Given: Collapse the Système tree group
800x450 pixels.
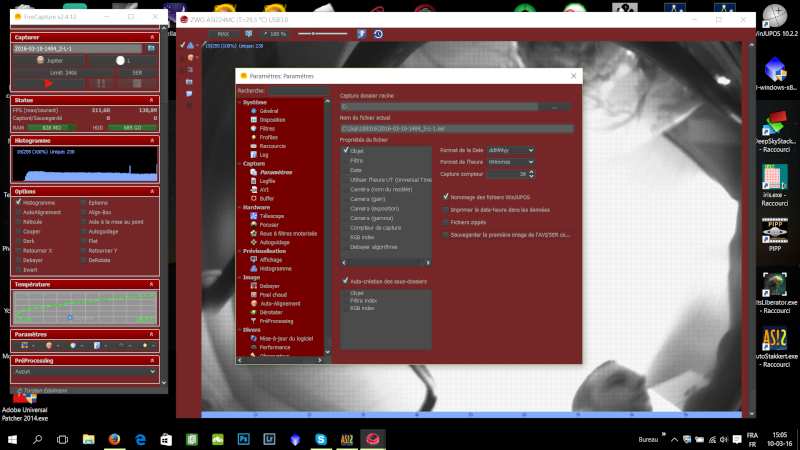Looking at the screenshot, I should [x=240, y=103].
